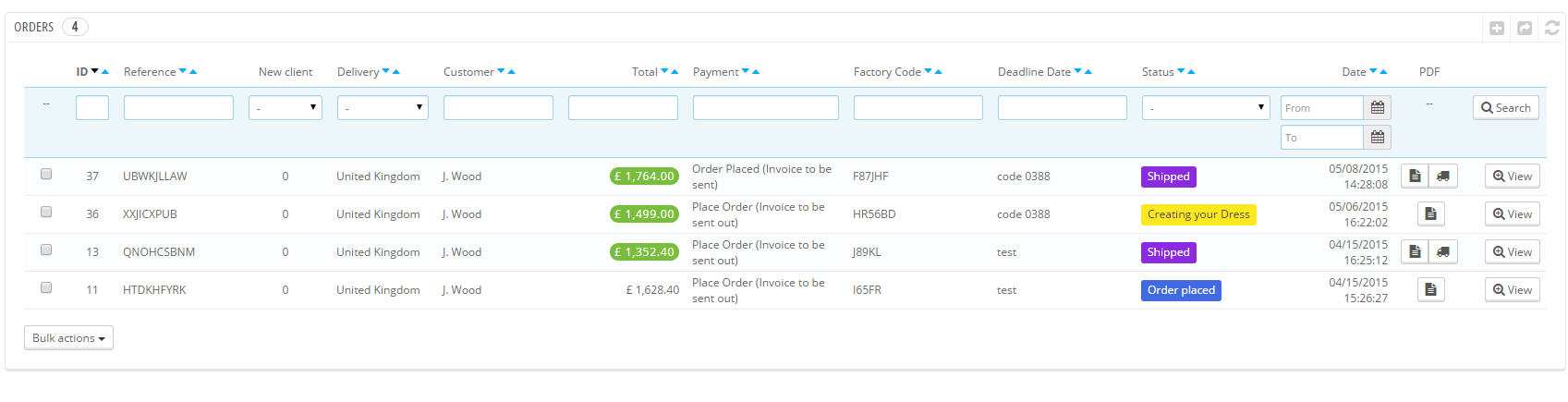Image resolution: width=1568 pixels, height=402 pixels.
Task: Select checkbox for order 13
Action: tap(46, 250)
